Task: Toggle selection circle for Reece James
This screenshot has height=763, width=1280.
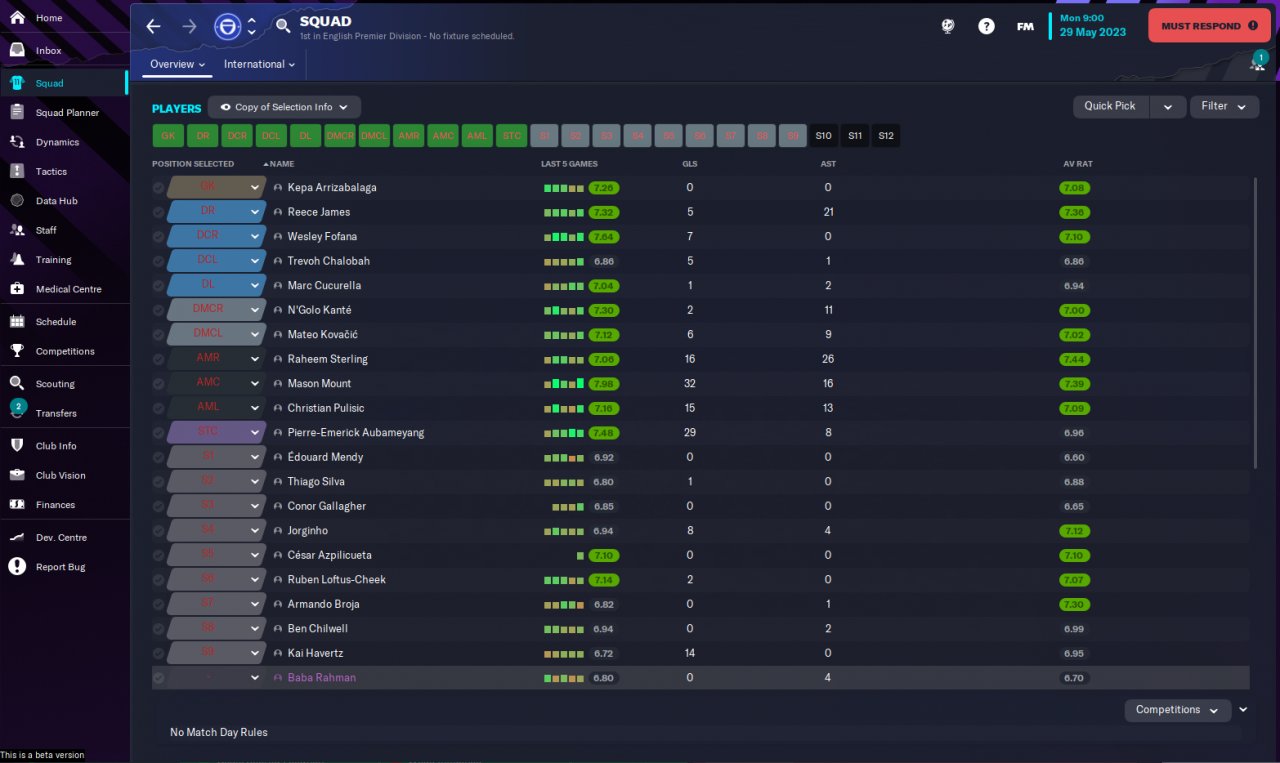Action: [x=159, y=212]
